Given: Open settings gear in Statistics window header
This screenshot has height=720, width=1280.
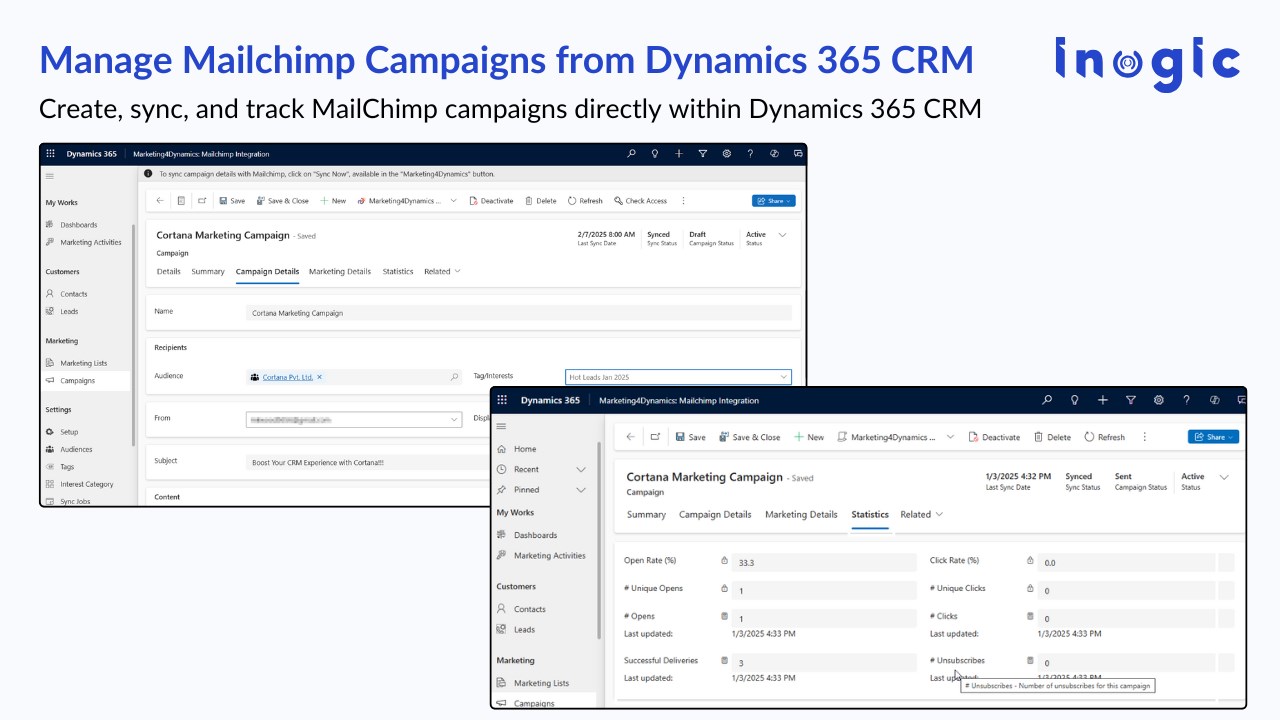Looking at the screenshot, I should coord(1159,400).
